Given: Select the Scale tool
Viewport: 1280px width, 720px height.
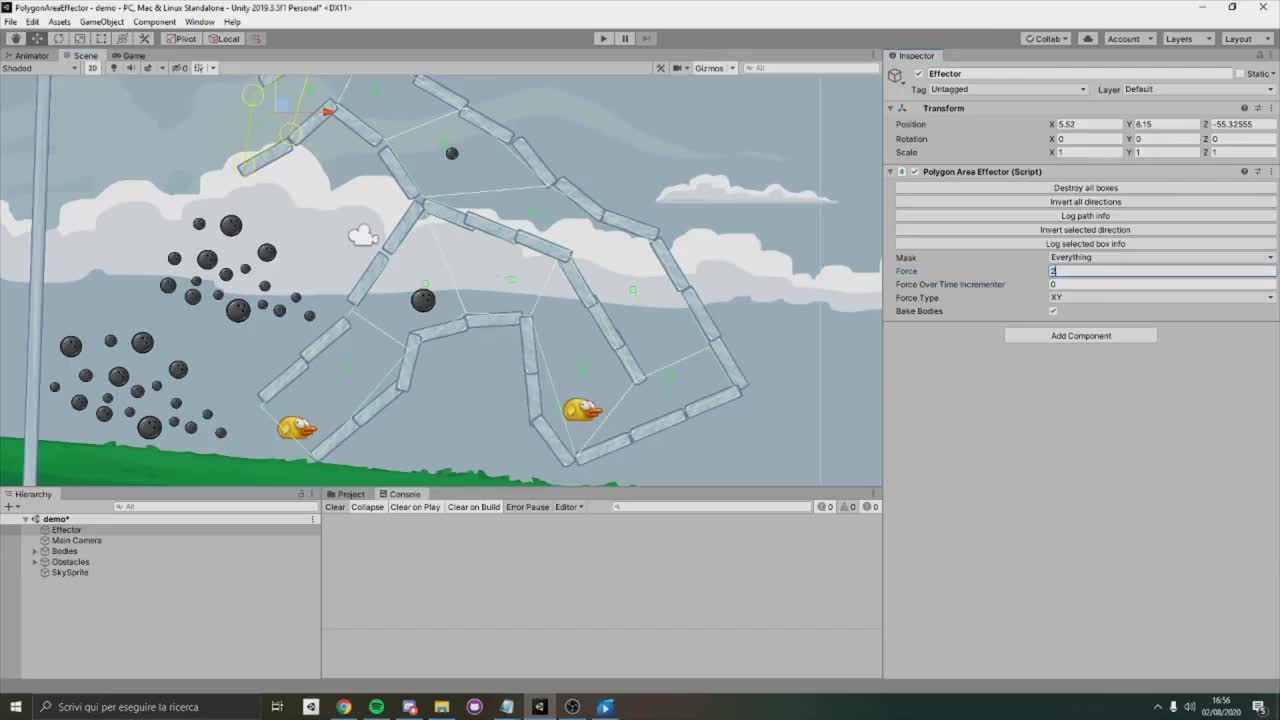Looking at the screenshot, I should tap(79, 38).
